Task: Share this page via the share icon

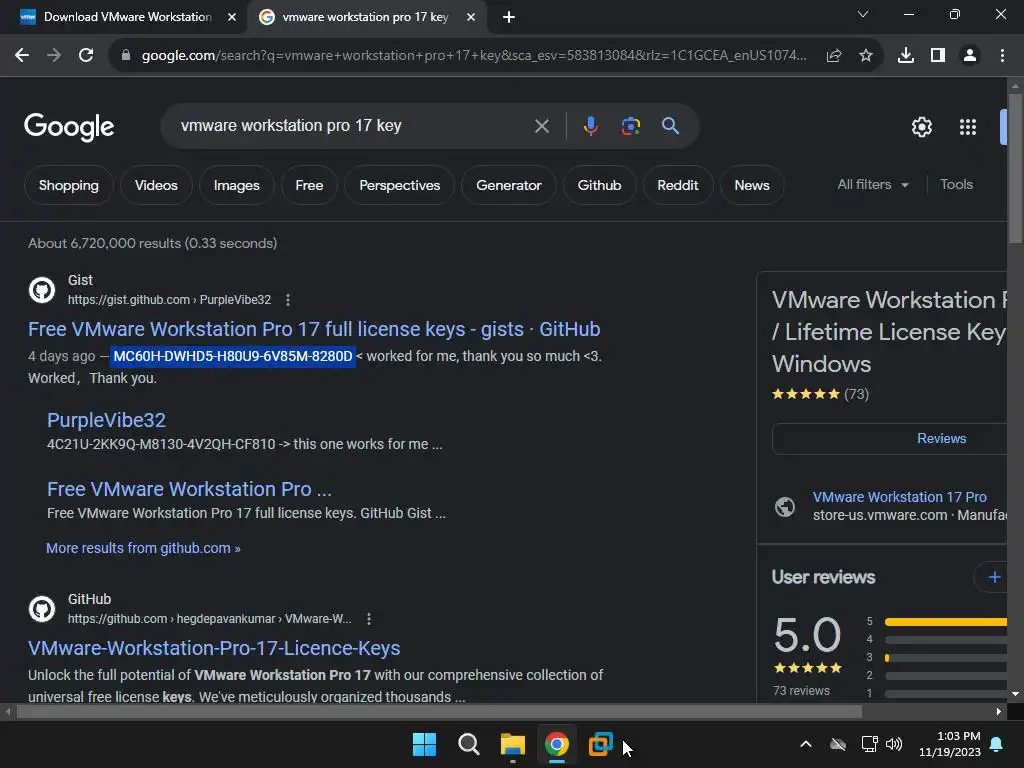Action: 834,56
